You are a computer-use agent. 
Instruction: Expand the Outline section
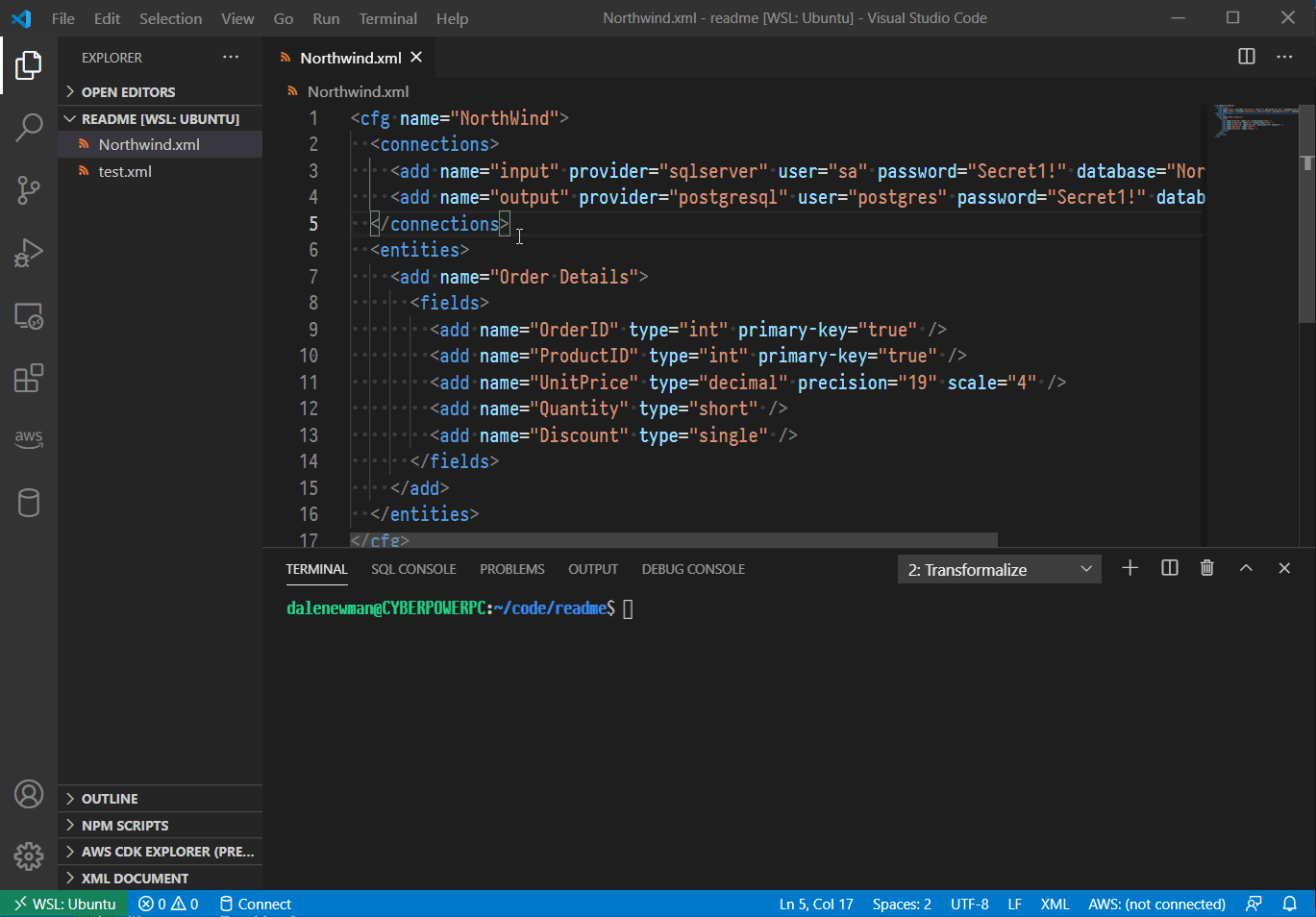point(160,799)
